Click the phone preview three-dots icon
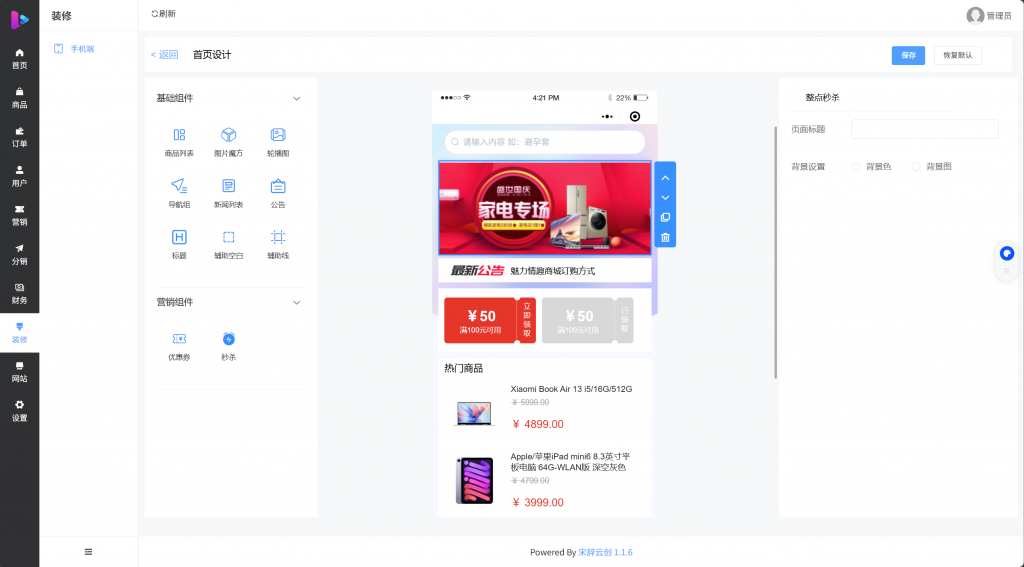1024x567 pixels. (x=607, y=116)
